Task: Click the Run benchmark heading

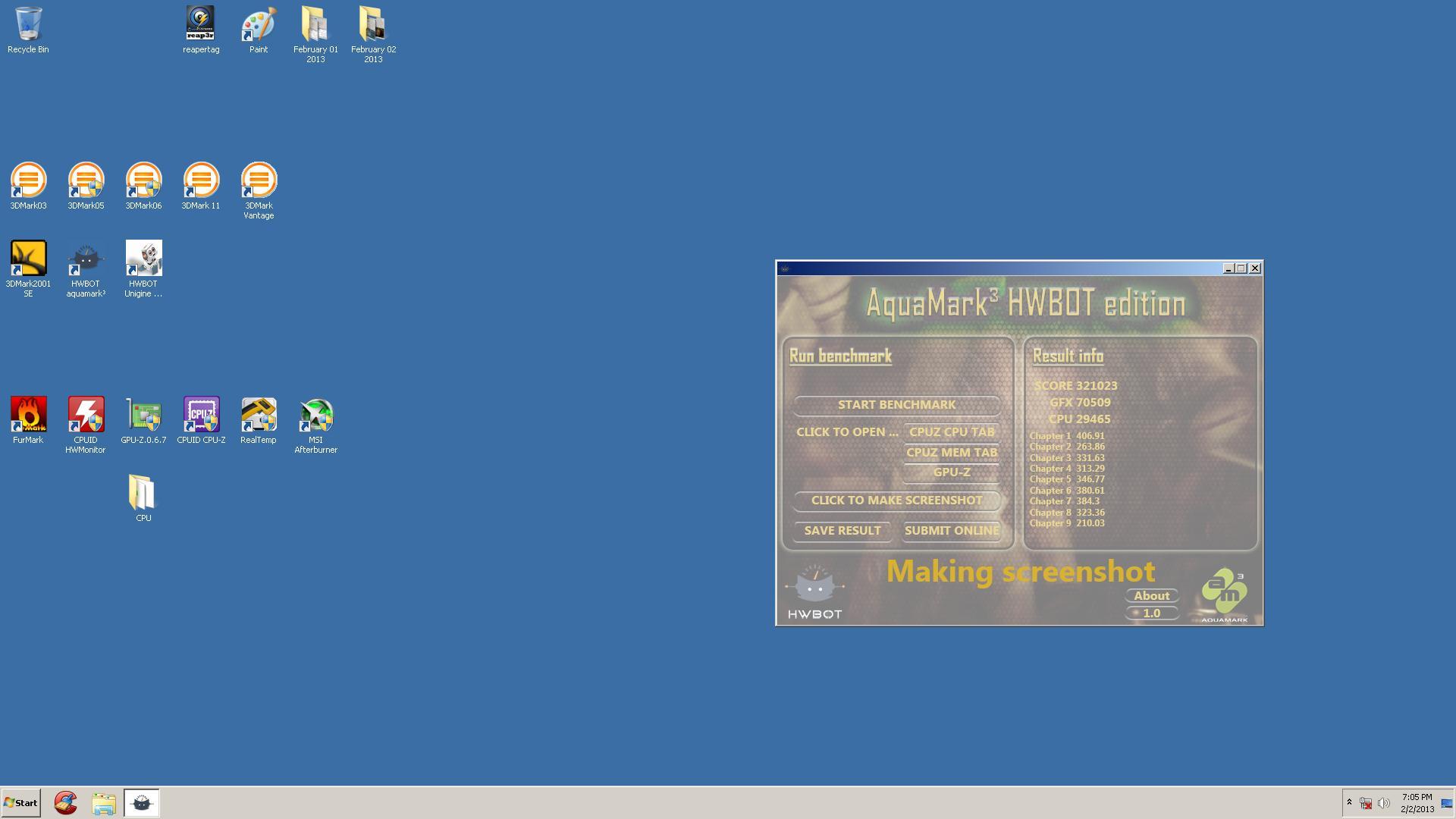Action: pyautogui.click(x=840, y=356)
